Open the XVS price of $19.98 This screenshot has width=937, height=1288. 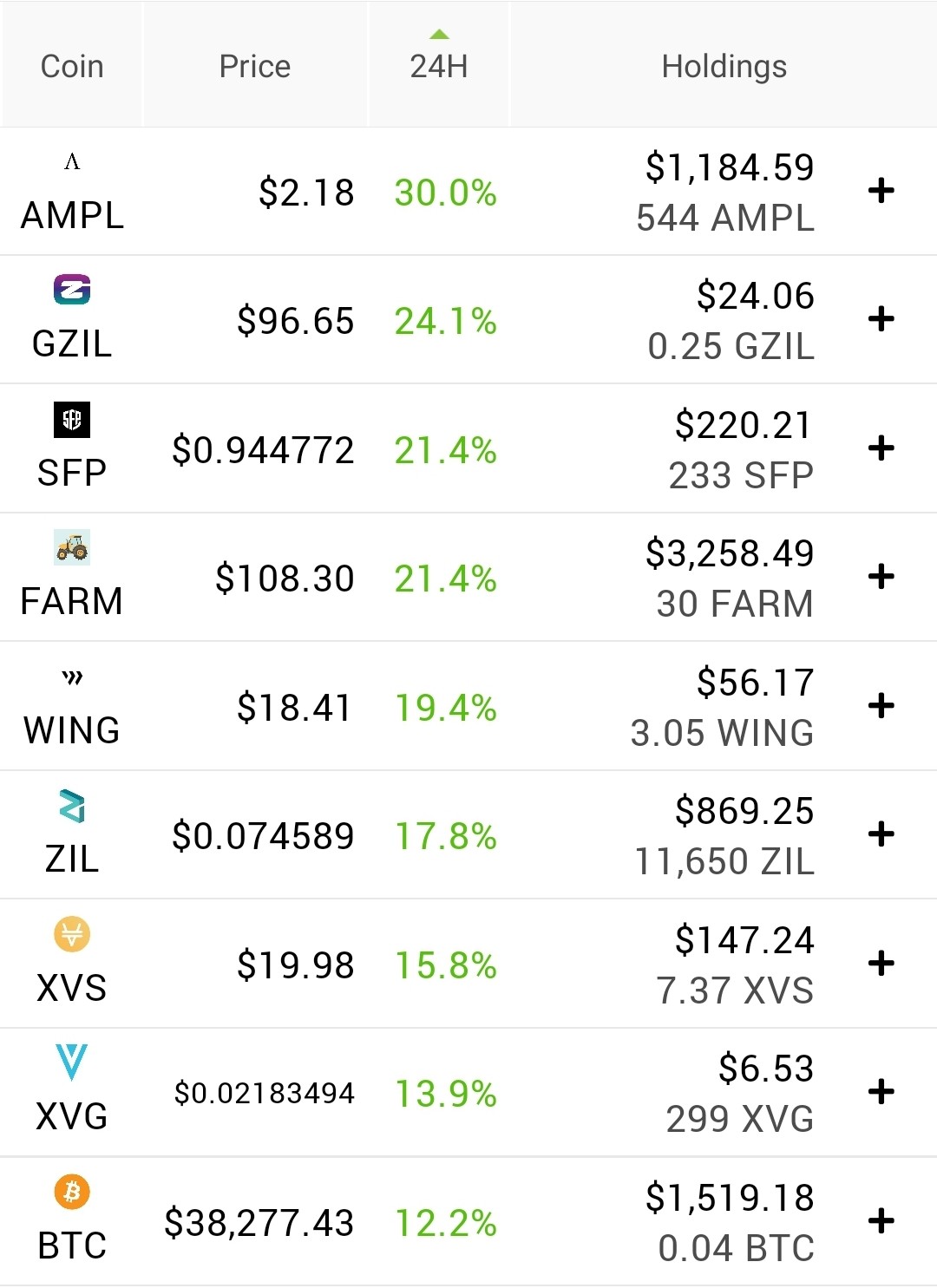(x=295, y=964)
